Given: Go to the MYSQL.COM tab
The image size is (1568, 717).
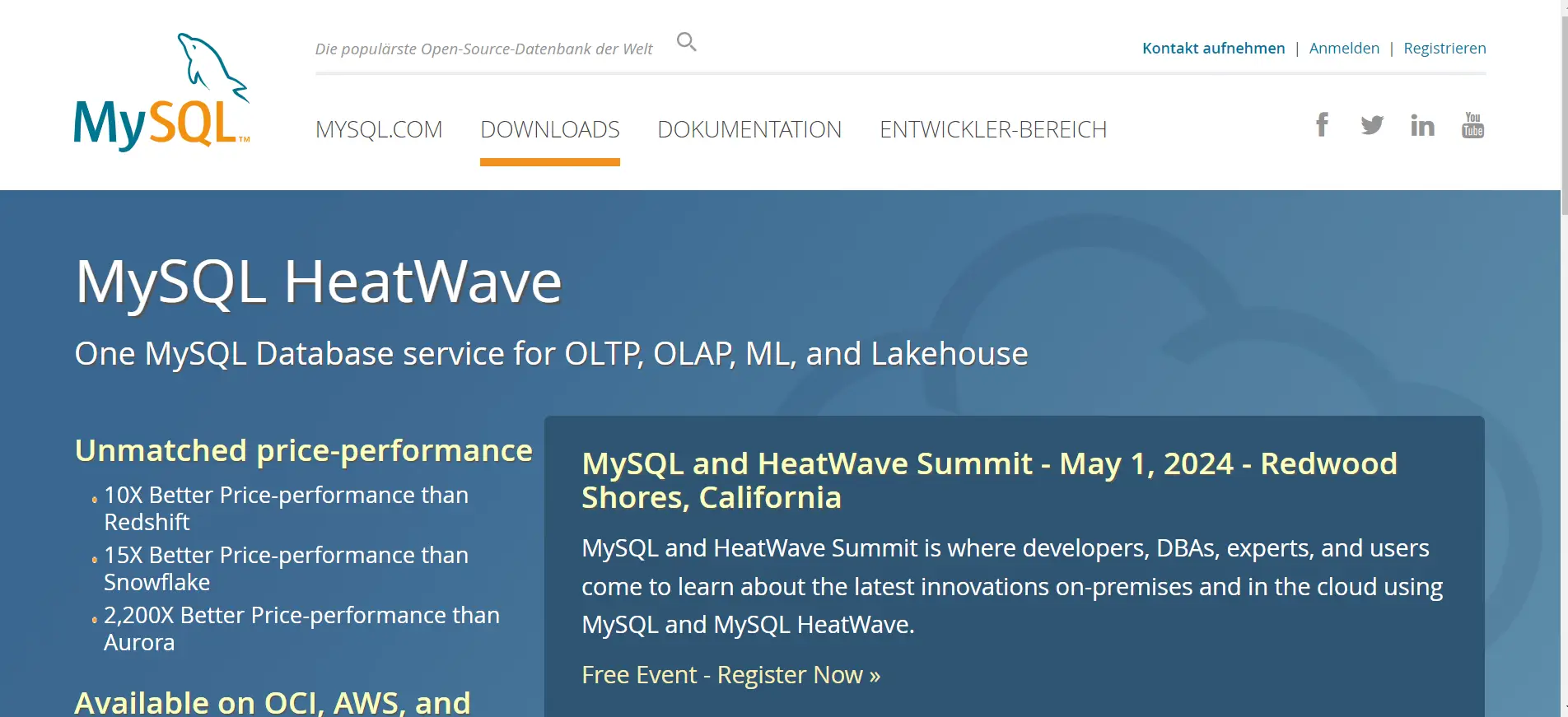Looking at the screenshot, I should point(379,129).
